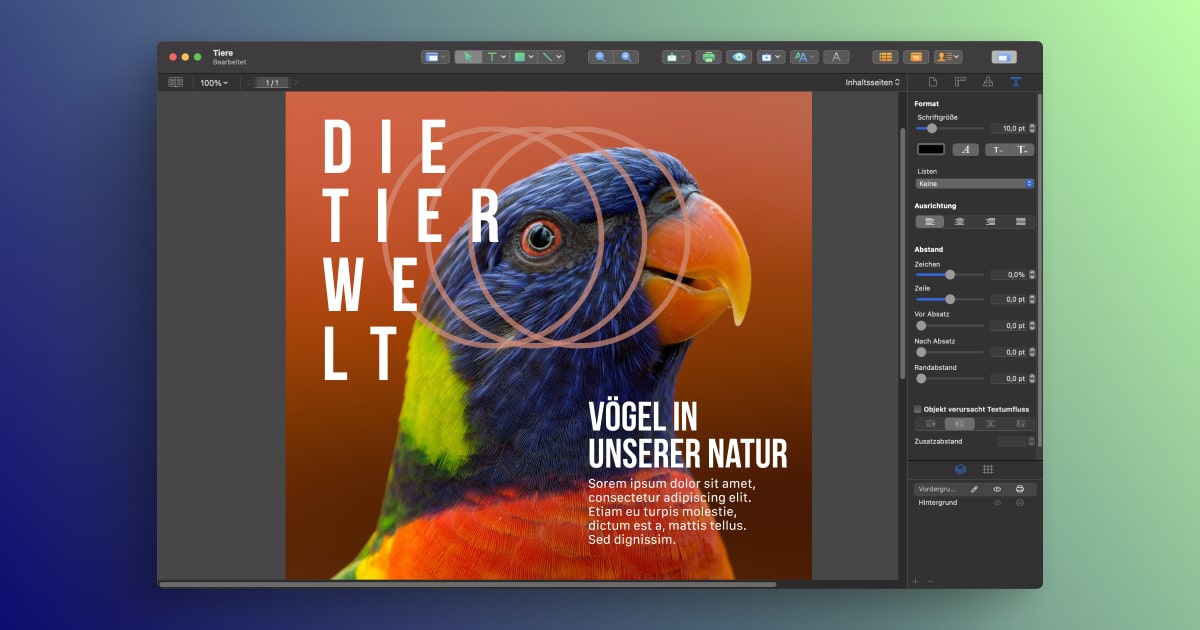Open the Listen dropdown set to Keine

coord(973,183)
